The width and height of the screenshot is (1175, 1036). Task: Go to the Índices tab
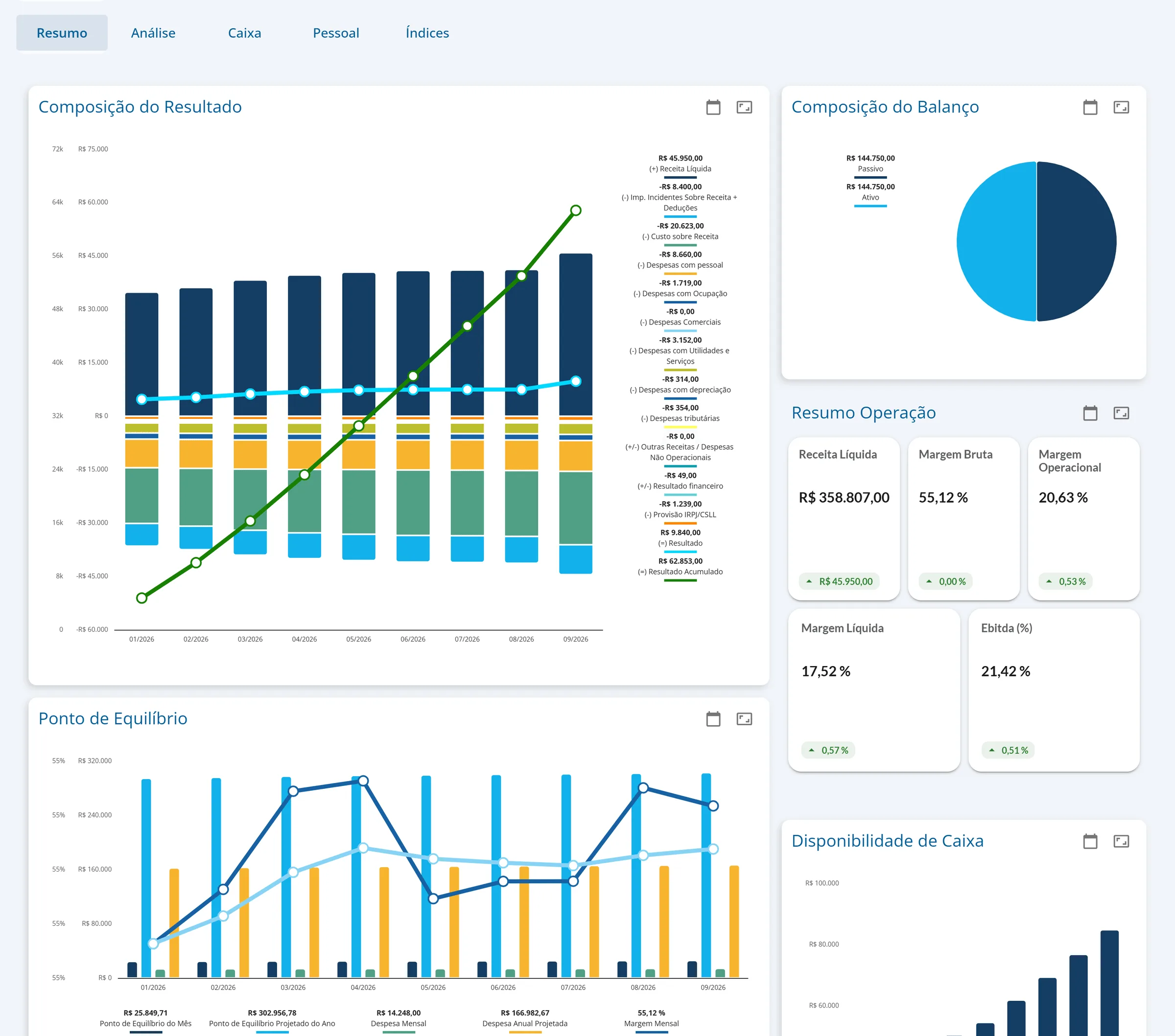click(x=427, y=33)
